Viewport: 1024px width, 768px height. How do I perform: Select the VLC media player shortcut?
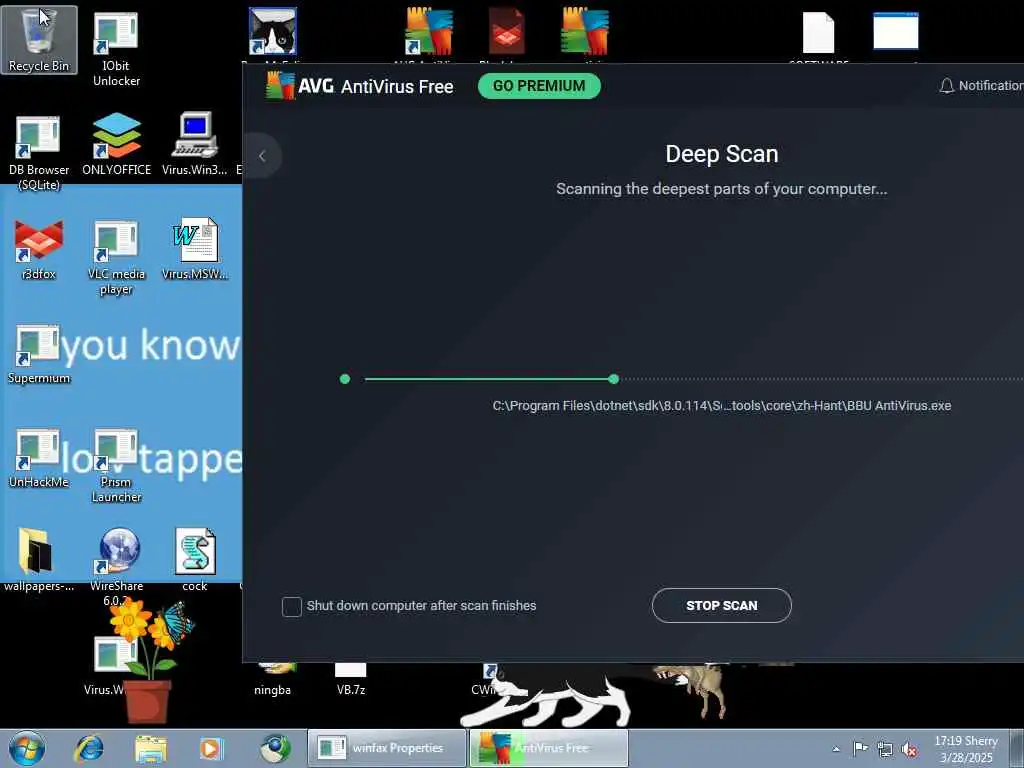pyautogui.click(x=116, y=257)
